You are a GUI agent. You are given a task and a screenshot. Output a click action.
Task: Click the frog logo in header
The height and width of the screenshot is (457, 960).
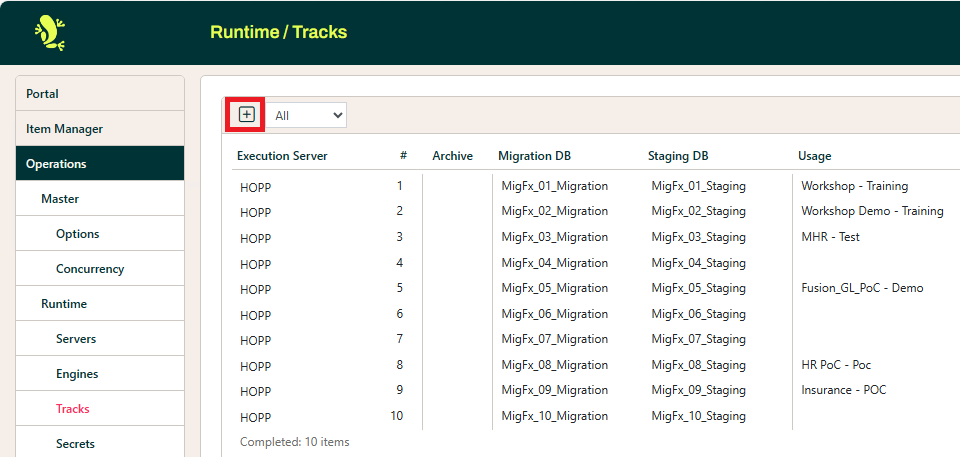(50, 32)
